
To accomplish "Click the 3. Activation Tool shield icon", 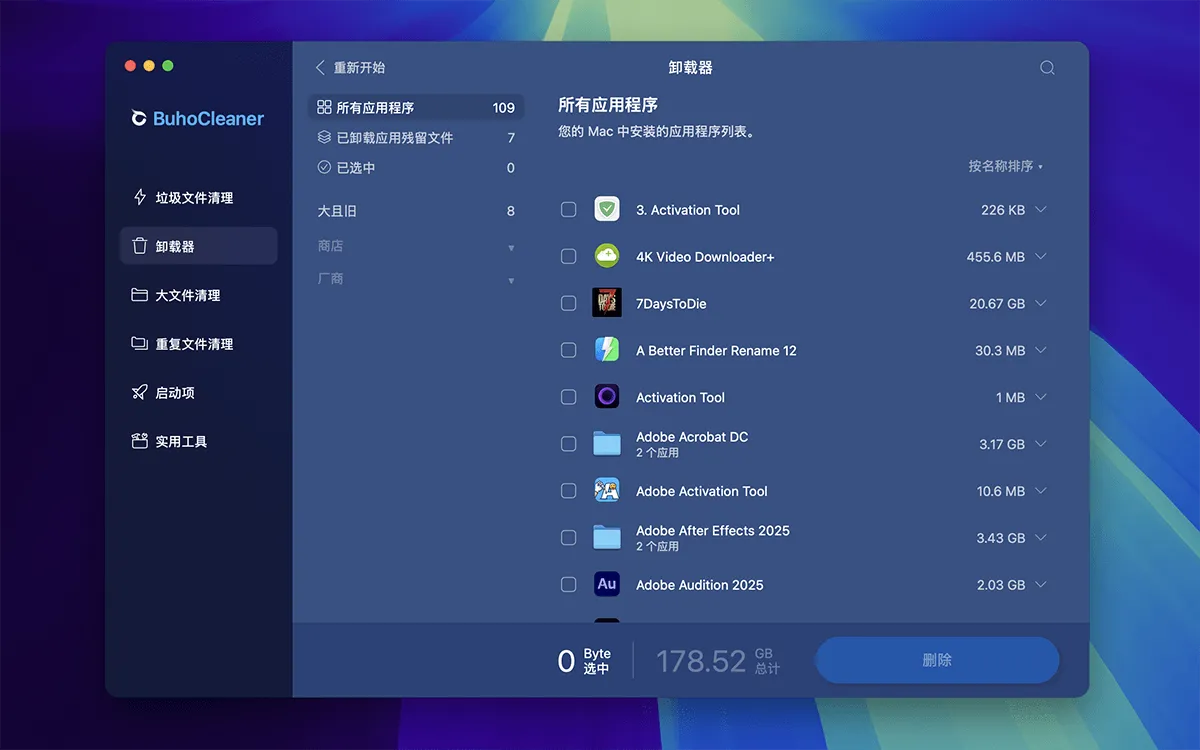I will (x=607, y=210).
